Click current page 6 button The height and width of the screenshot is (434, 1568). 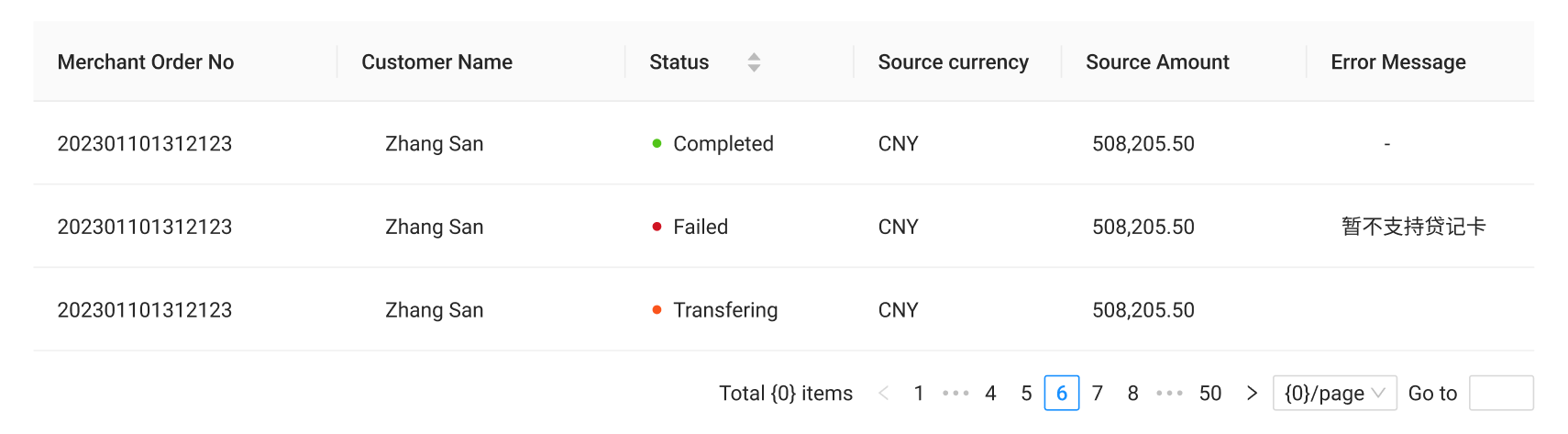[x=1062, y=394]
